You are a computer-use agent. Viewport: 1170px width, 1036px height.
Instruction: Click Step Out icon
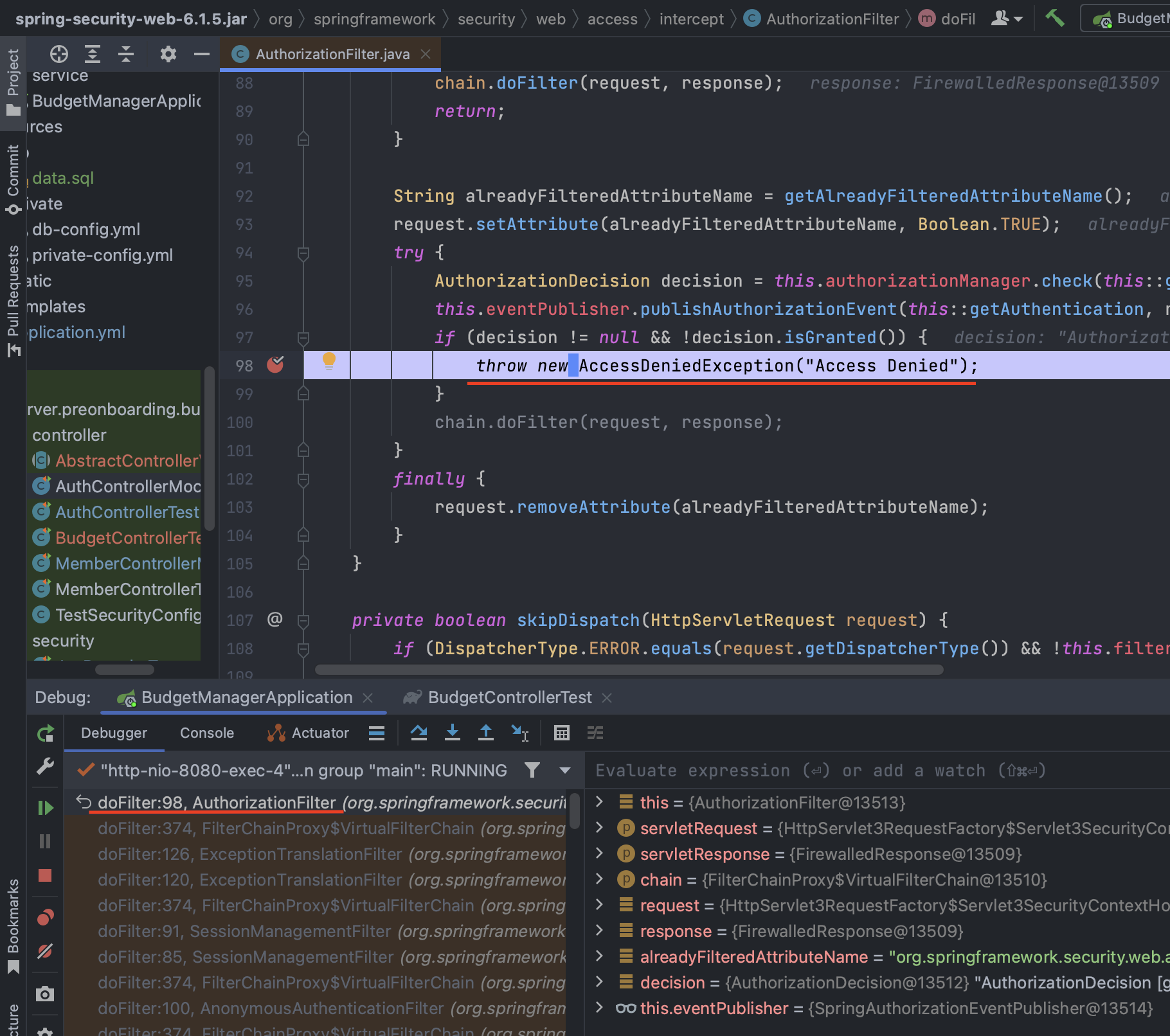pyautogui.click(x=486, y=733)
